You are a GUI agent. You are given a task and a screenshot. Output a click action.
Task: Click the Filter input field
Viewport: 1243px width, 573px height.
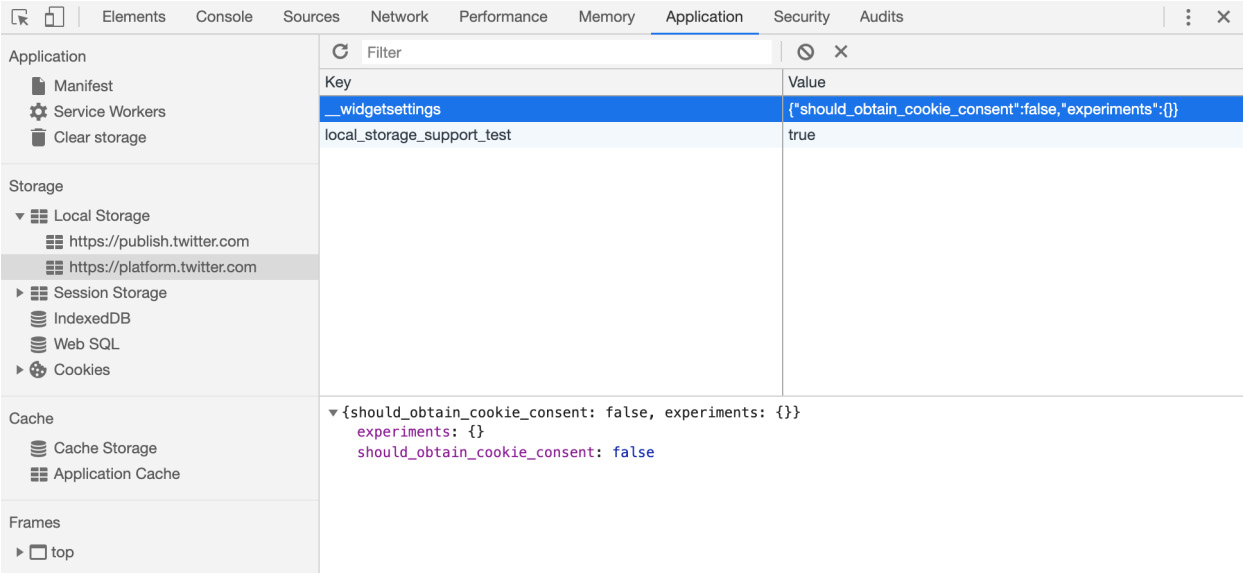pyautogui.click(x=567, y=52)
